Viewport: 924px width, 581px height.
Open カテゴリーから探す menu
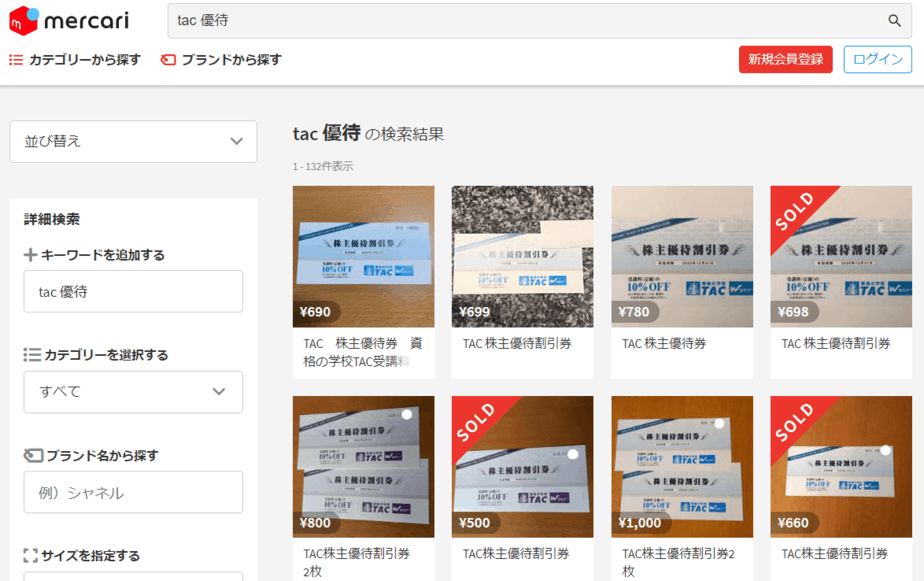85,60
